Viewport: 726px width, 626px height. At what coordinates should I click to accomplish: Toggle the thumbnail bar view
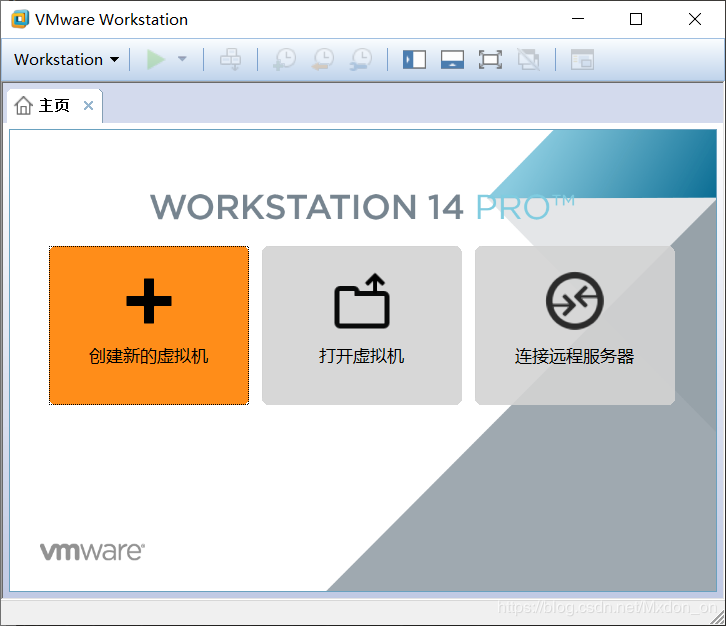(452, 60)
